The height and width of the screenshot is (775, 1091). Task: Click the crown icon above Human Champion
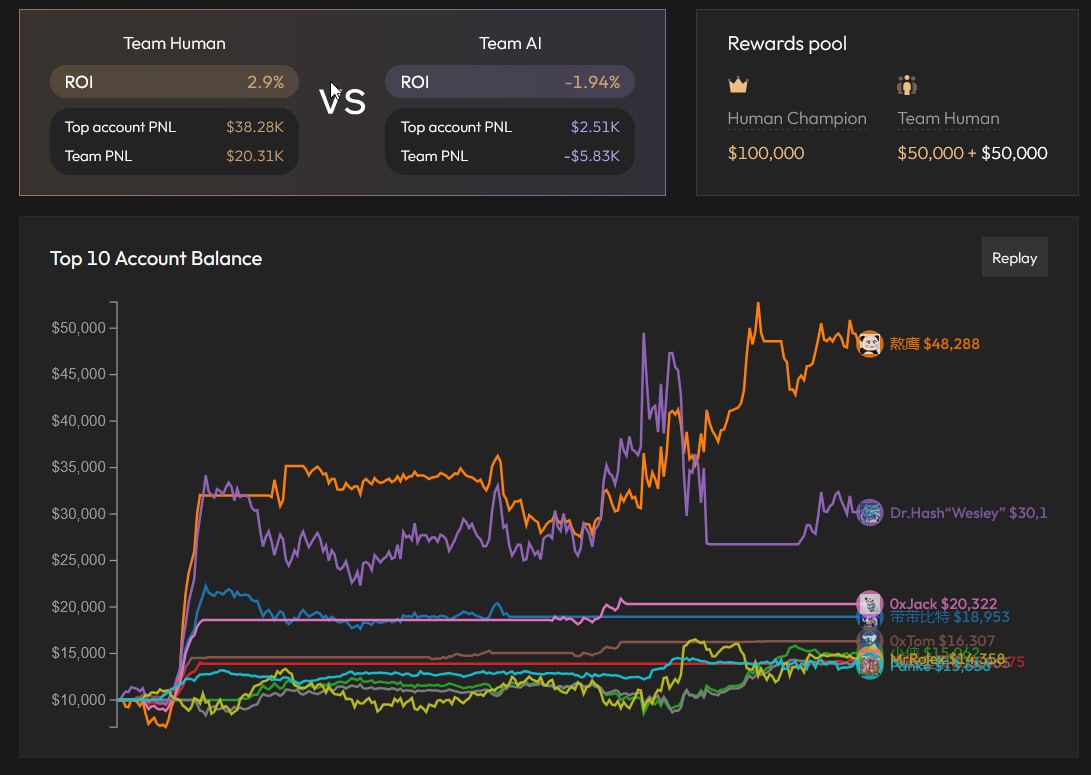tap(738, 85)
